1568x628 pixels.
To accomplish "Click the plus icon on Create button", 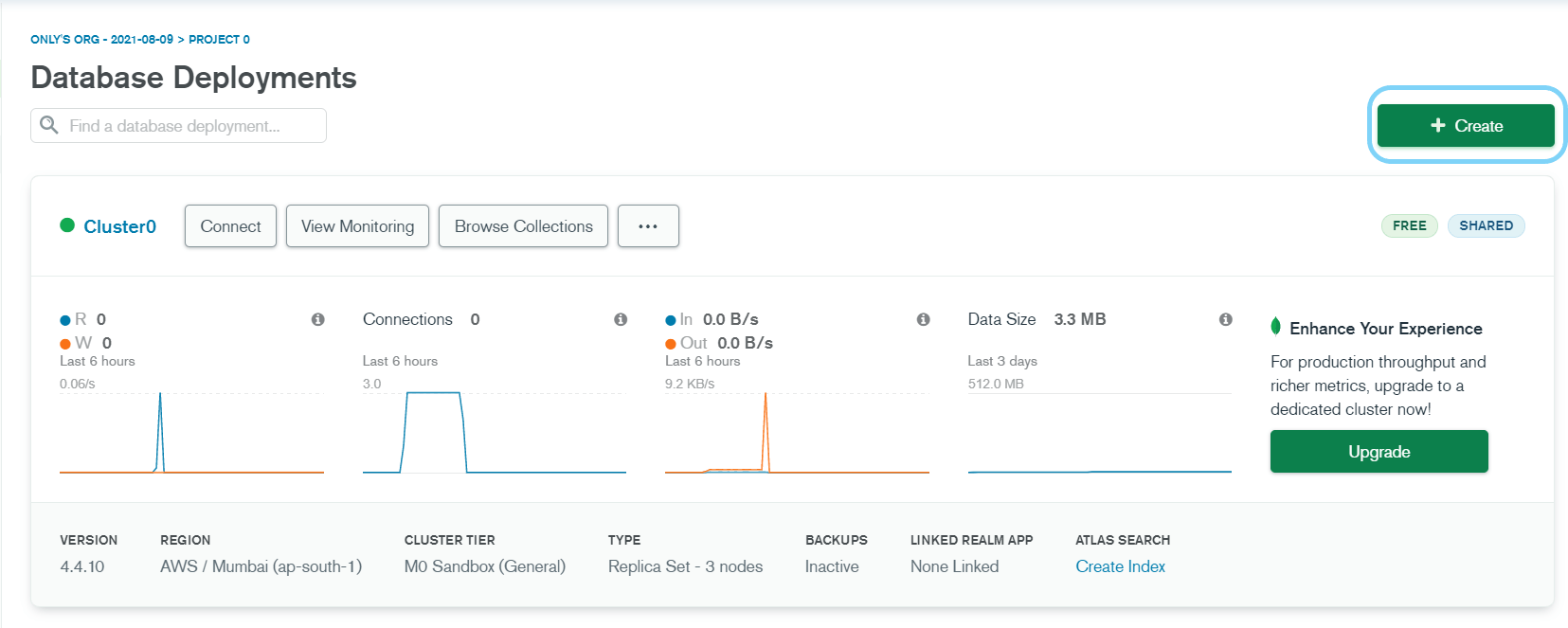I will 1437,126.
